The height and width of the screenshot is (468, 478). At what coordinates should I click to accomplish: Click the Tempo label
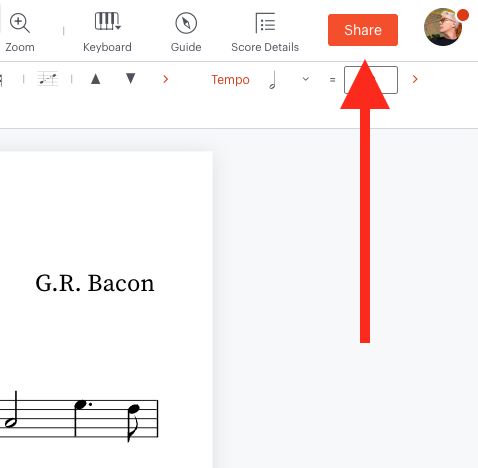[x=230, y=80]
